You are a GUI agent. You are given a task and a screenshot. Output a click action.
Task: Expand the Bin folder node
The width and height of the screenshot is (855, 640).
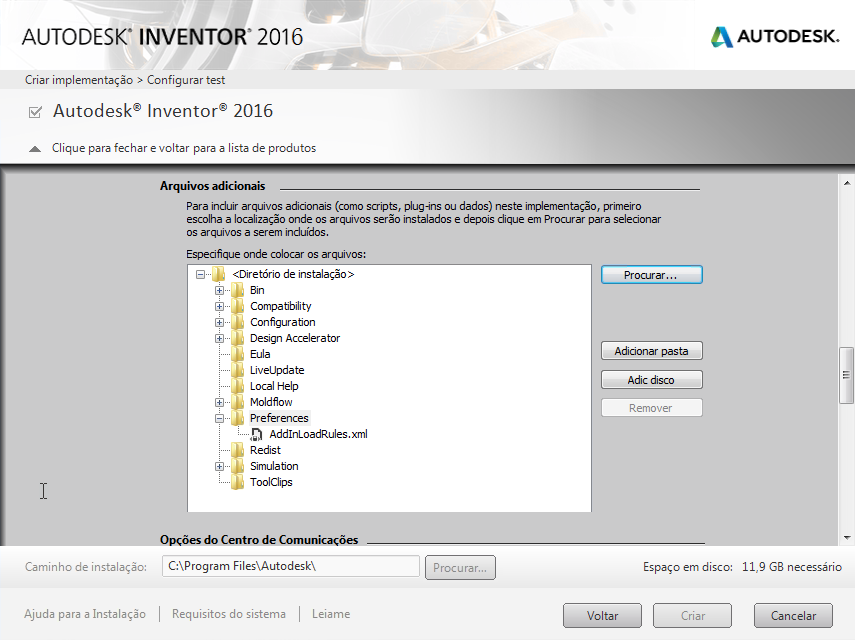pos(219,290)
